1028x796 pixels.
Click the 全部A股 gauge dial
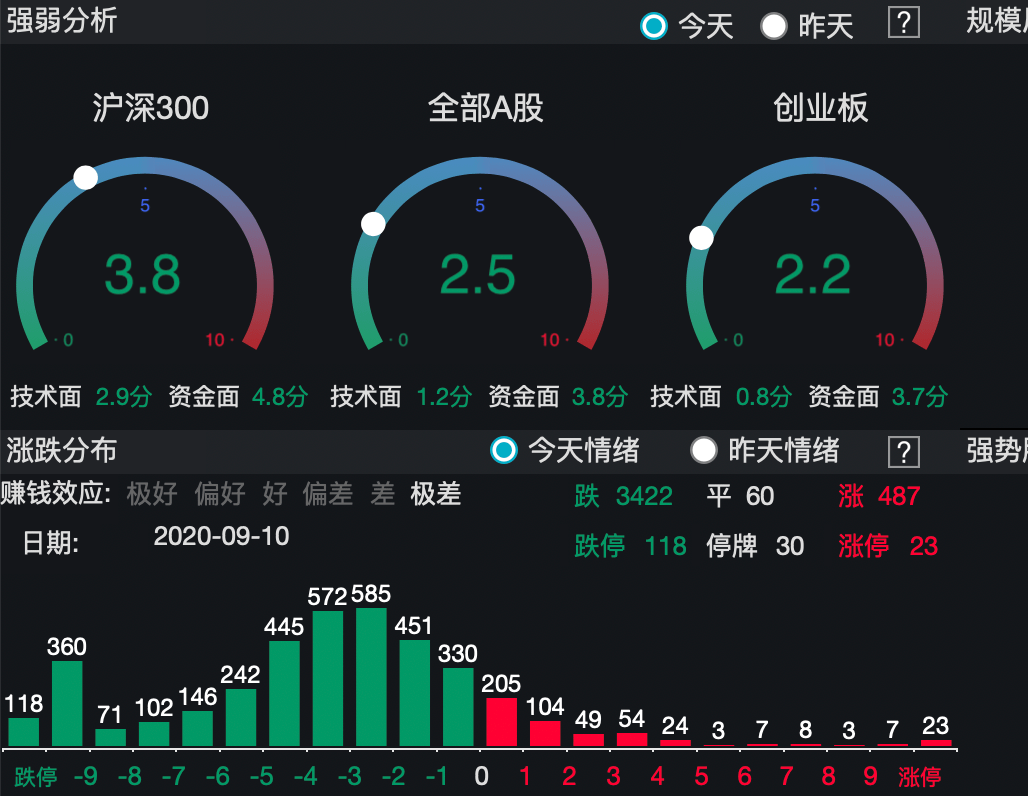point(482,250)
